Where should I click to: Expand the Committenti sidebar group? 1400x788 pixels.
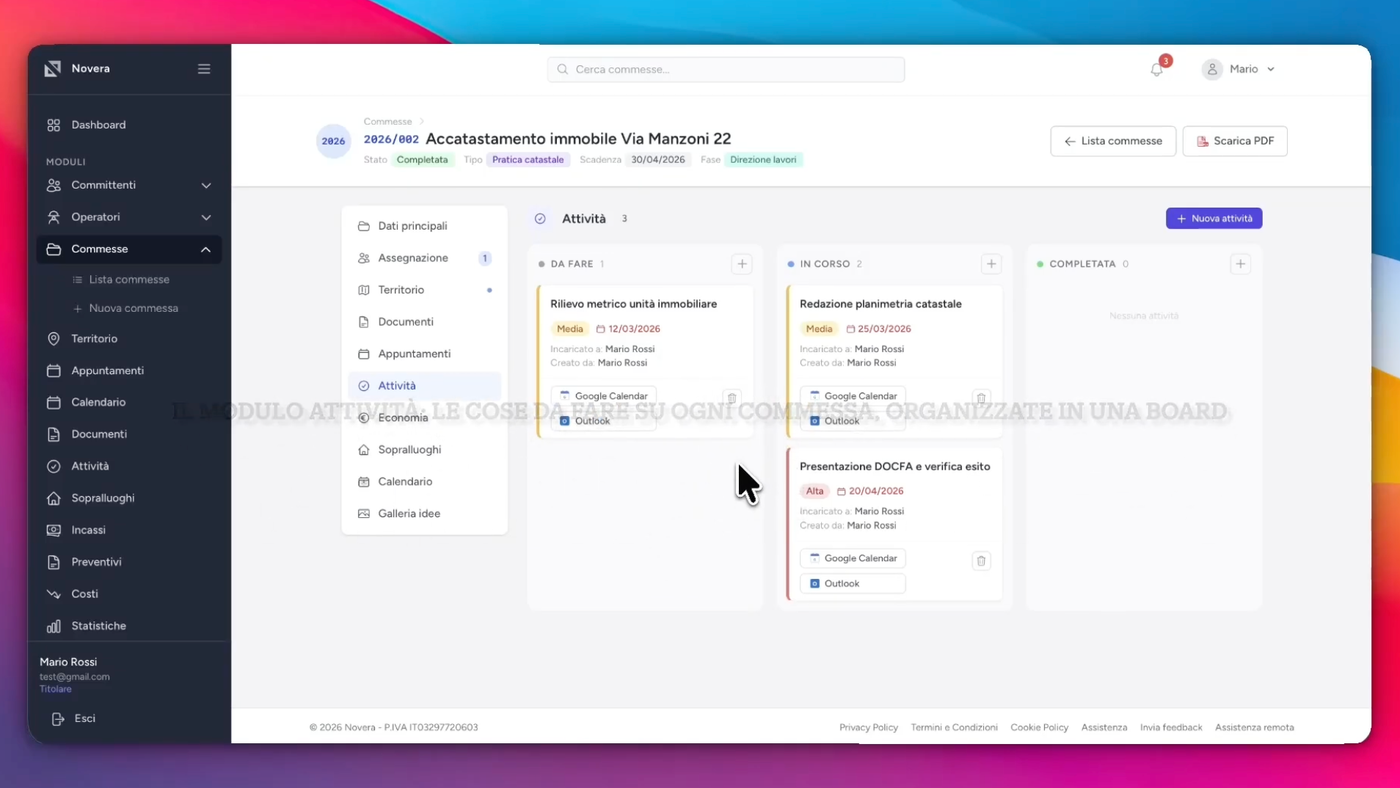[129, 185]
